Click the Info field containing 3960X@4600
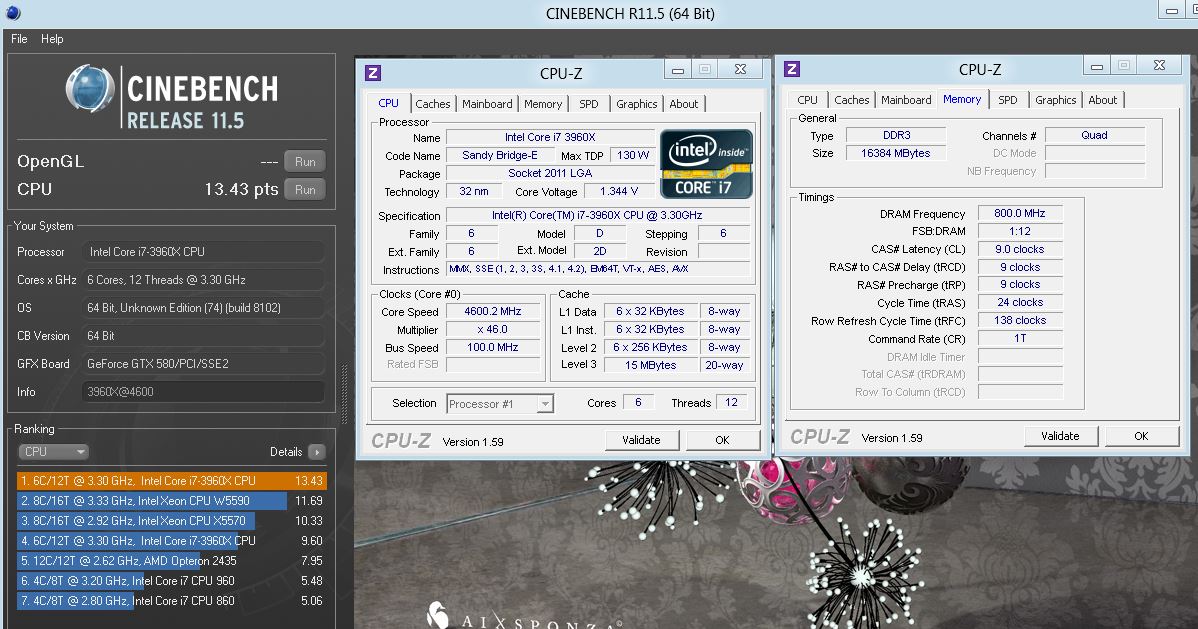This screenshot has width=1198, height=629. tap(202, 393)
